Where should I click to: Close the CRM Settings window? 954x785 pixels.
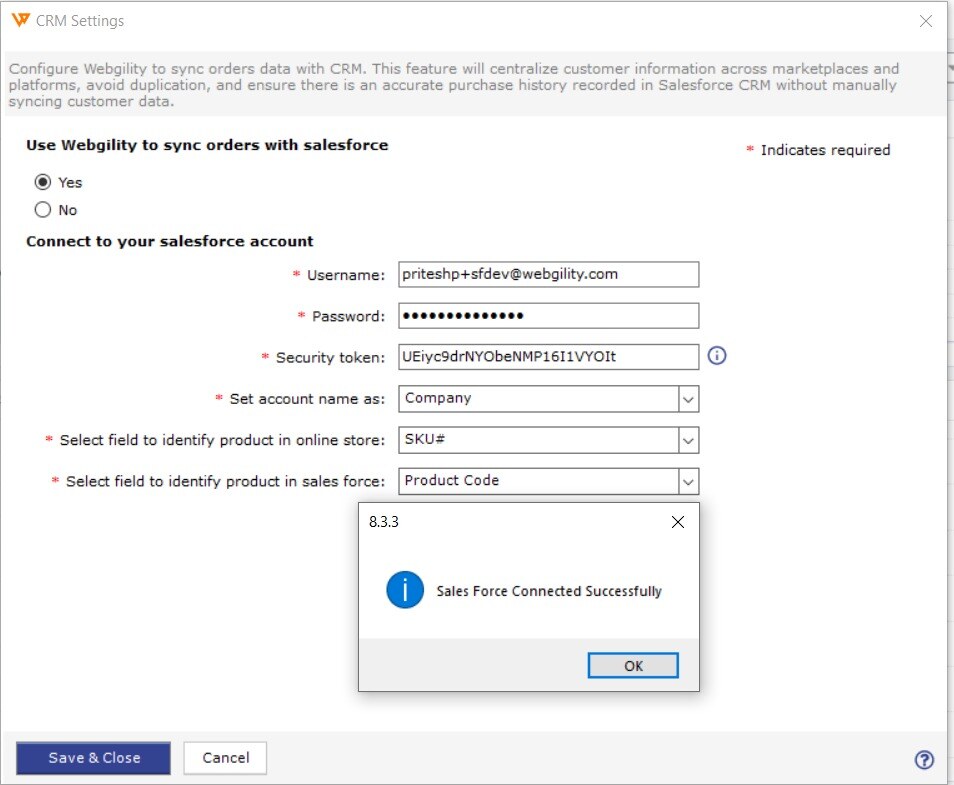[925, 21]
